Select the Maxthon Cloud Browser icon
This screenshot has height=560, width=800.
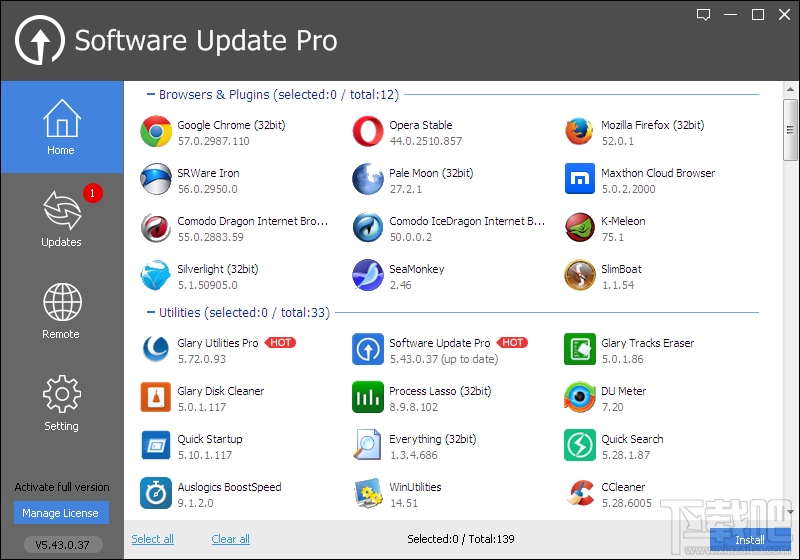[580, 179]
